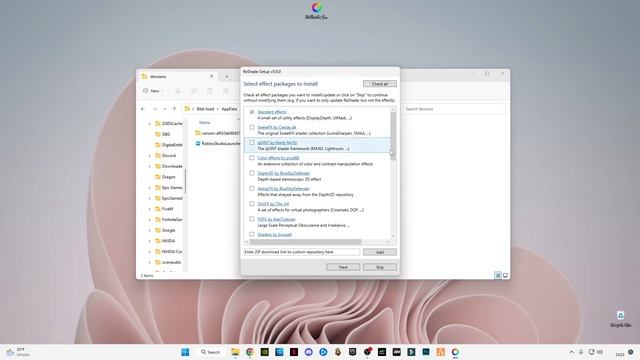Launch Google Chrome from the taskbar
640x360 pixels.
[x=250, y=352]
